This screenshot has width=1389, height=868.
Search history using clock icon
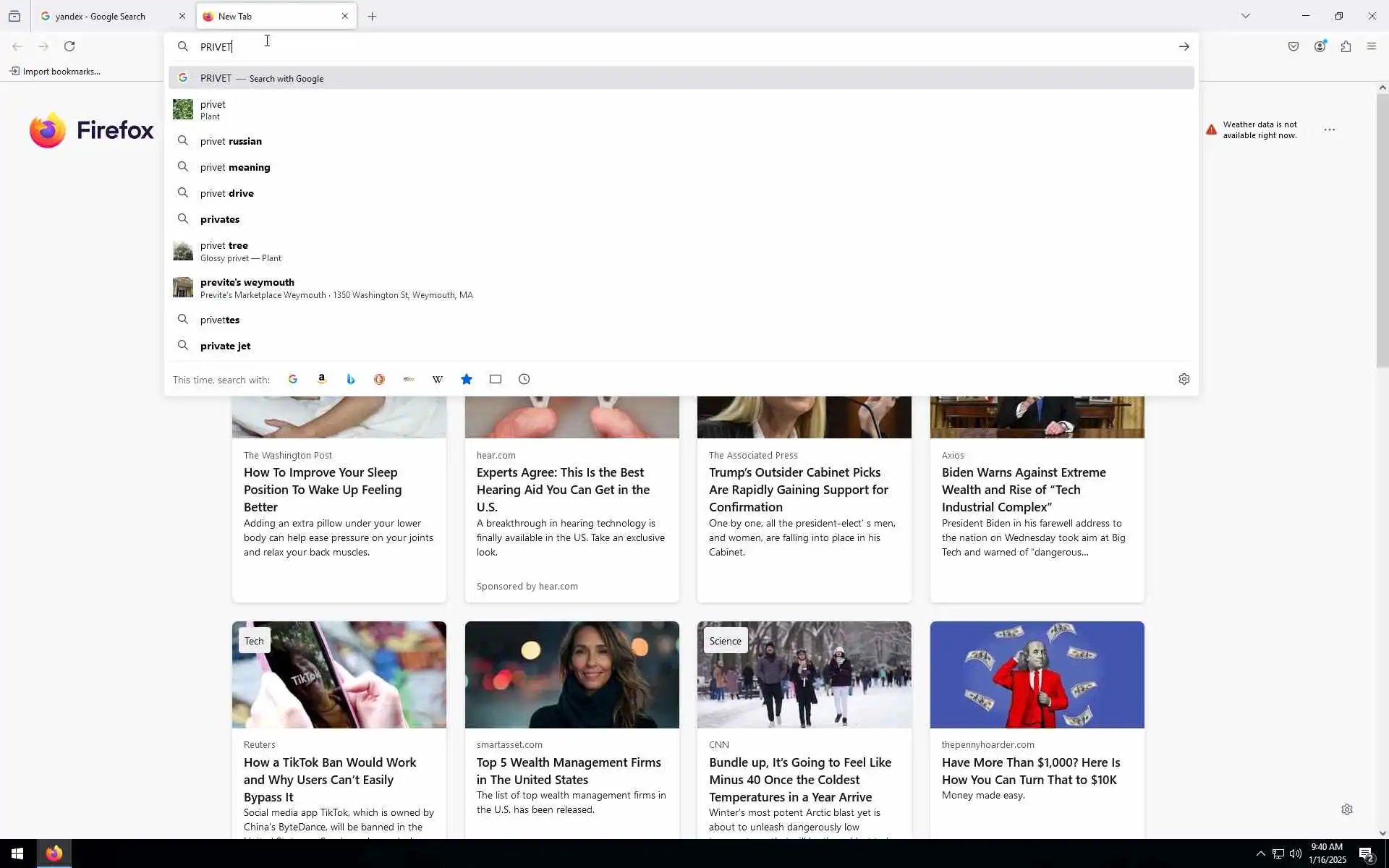[524, 379]
